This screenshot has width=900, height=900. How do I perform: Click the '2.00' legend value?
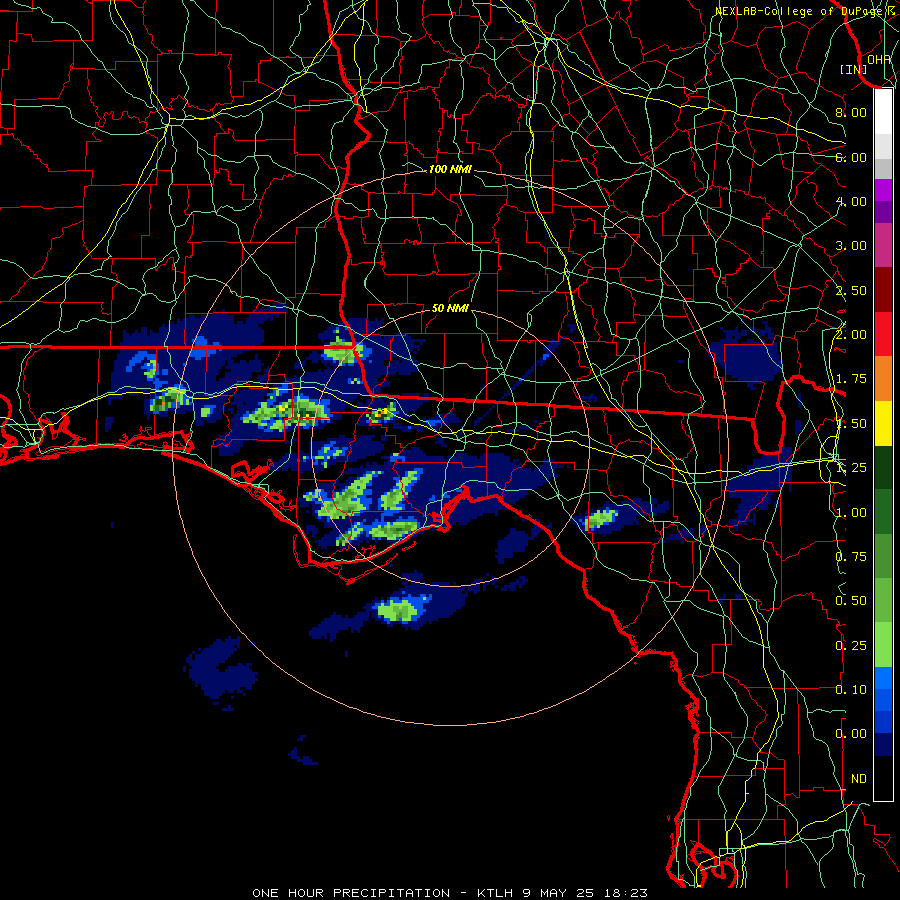click(851, 335)
